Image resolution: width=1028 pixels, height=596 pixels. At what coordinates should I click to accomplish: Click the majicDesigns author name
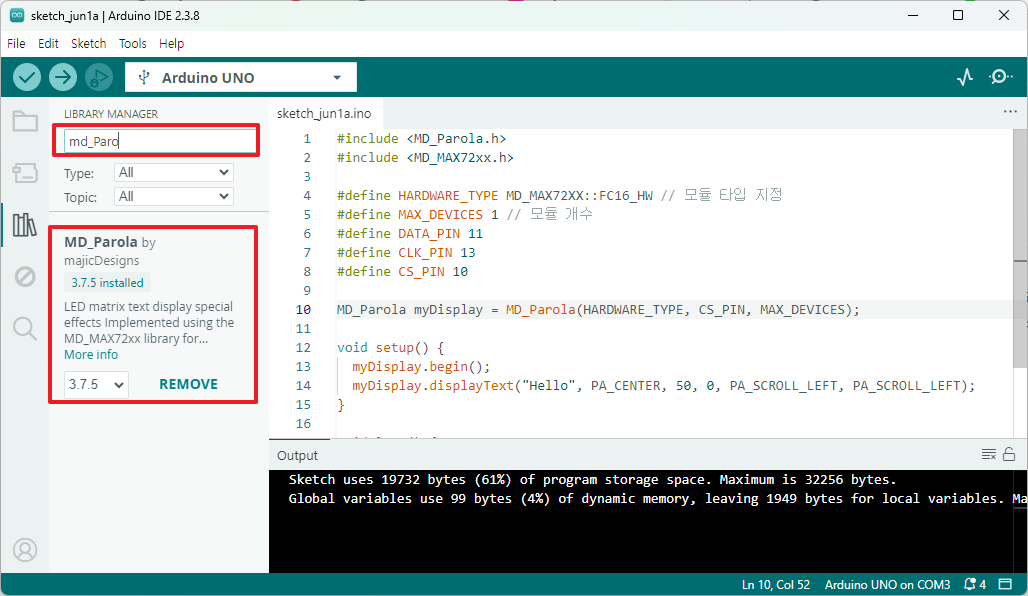102,260
